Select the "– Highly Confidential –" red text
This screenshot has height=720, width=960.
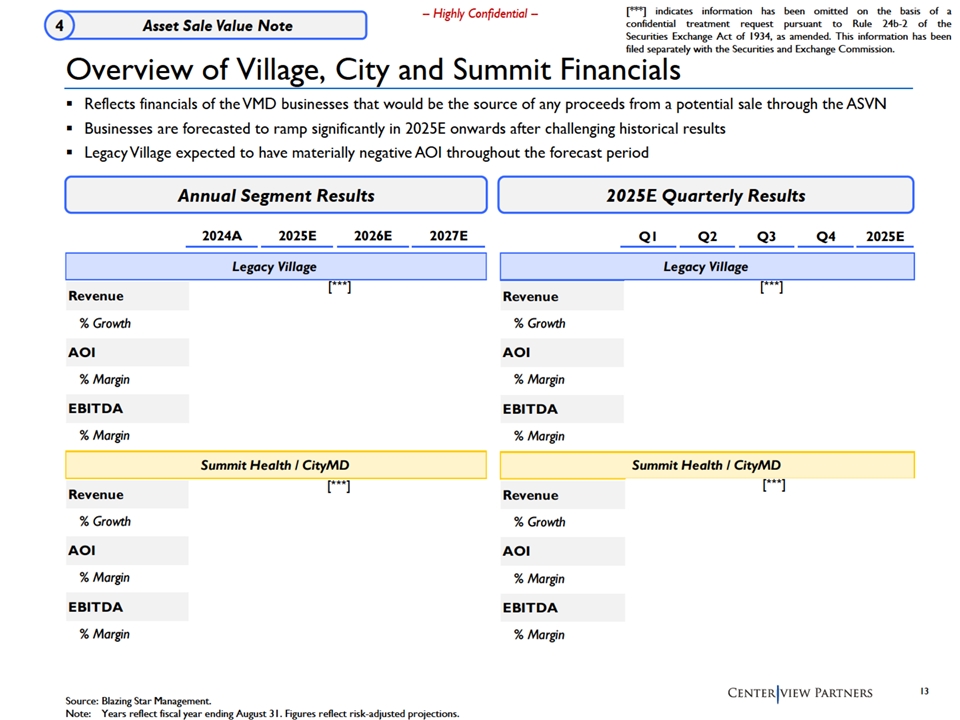coord(480,13)
